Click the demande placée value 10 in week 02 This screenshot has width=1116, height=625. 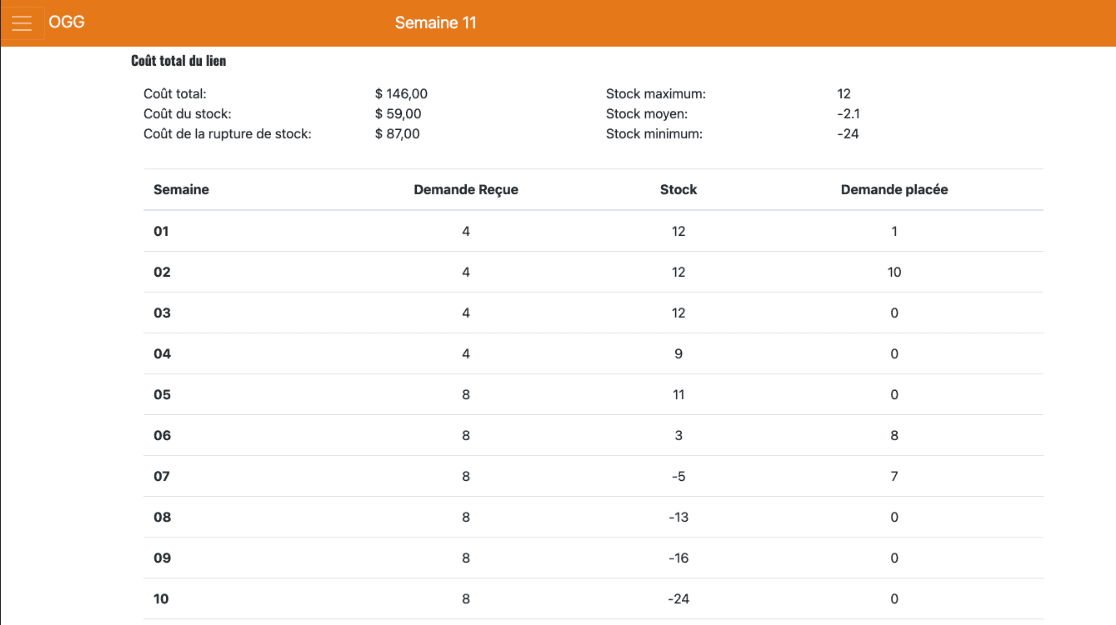click(894, 272)
